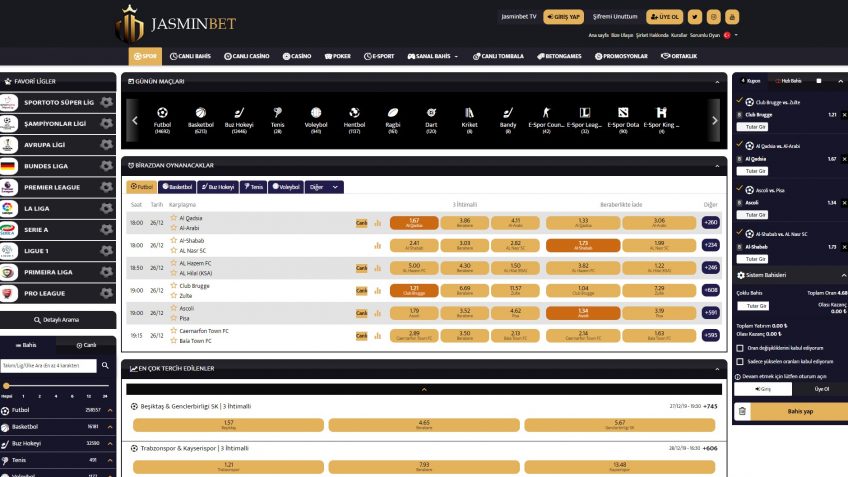Collapse the En Çok Tercih Edilenler panel
Viewport: 848px width, 477px height.
click(x=717, y=369)
